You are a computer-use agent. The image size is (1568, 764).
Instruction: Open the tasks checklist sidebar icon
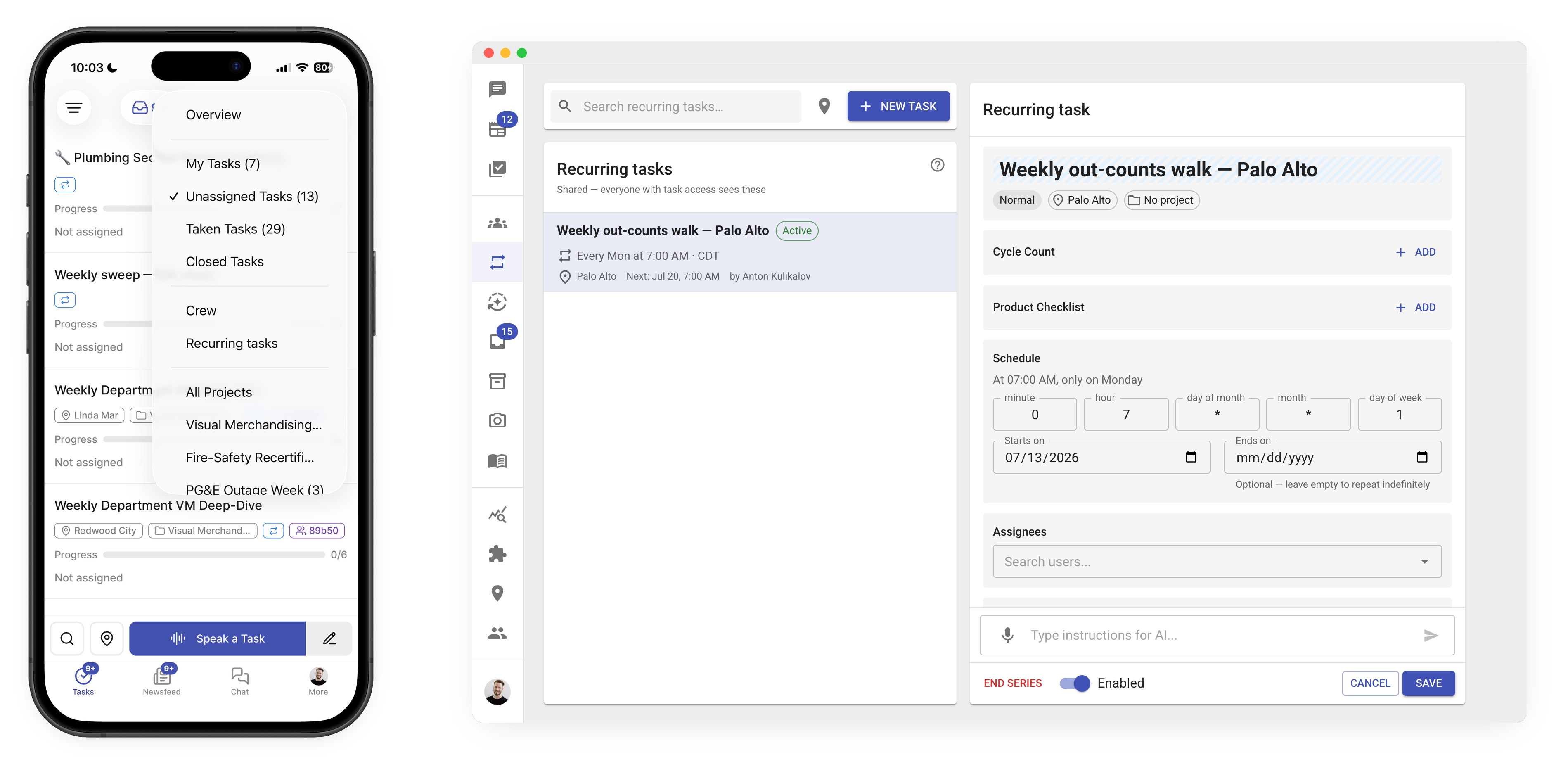tap(497, 168)
